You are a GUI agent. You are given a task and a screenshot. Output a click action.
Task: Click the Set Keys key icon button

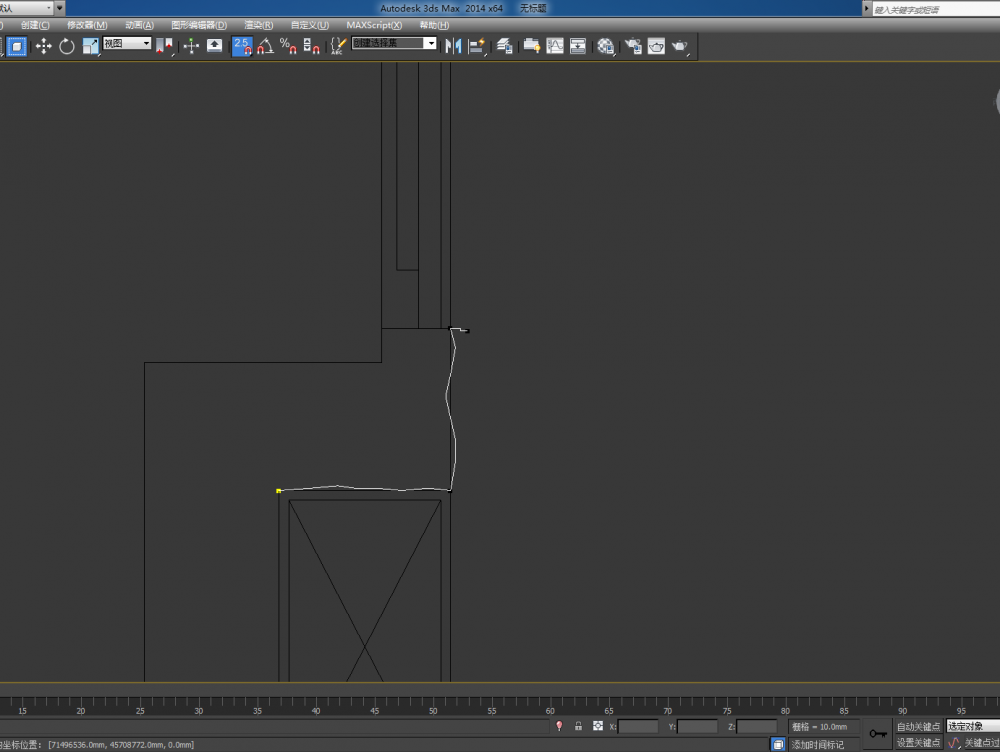tap(878, 734)
